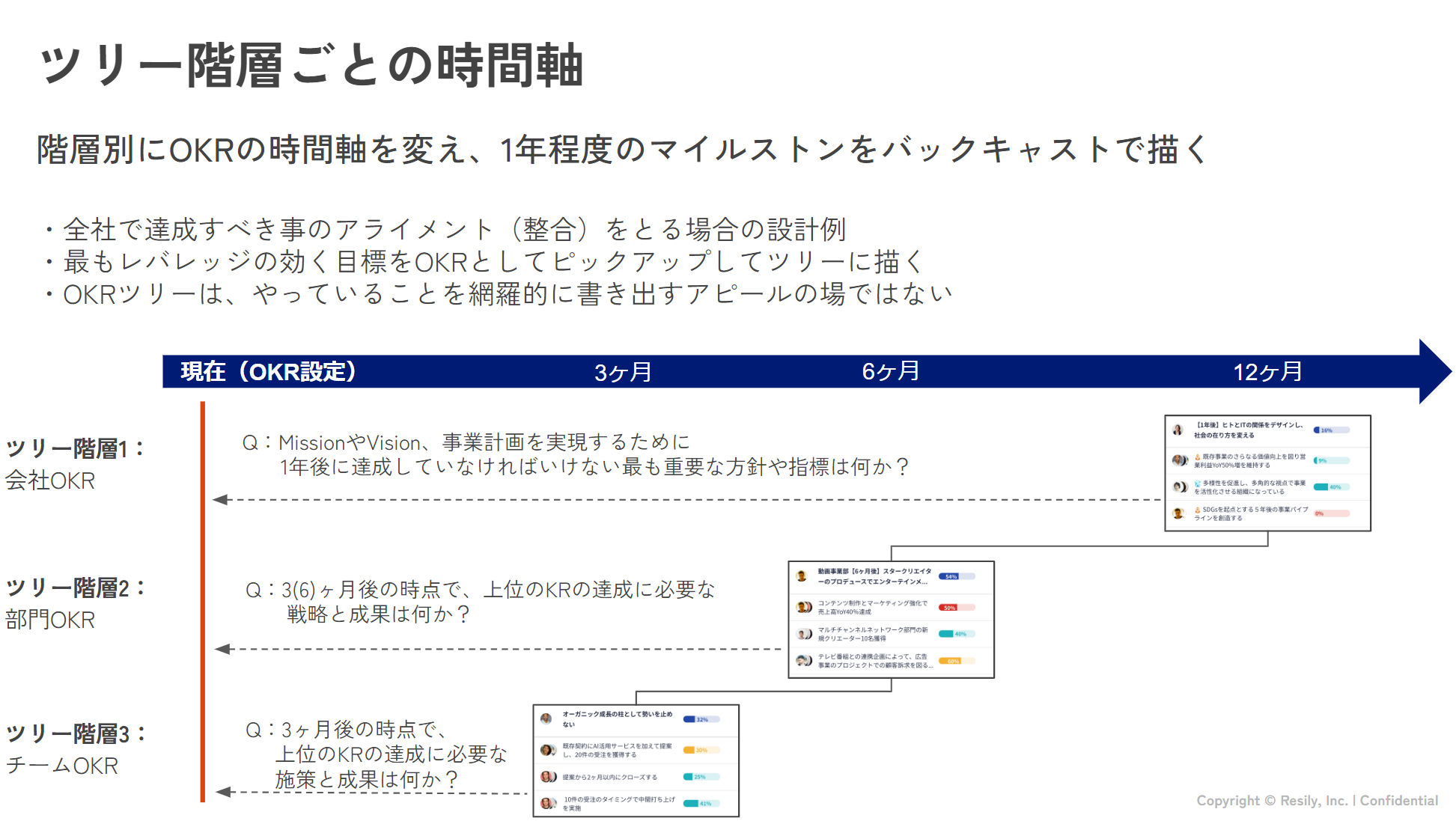
Task: Click label チームOKR
Action: 61,766
